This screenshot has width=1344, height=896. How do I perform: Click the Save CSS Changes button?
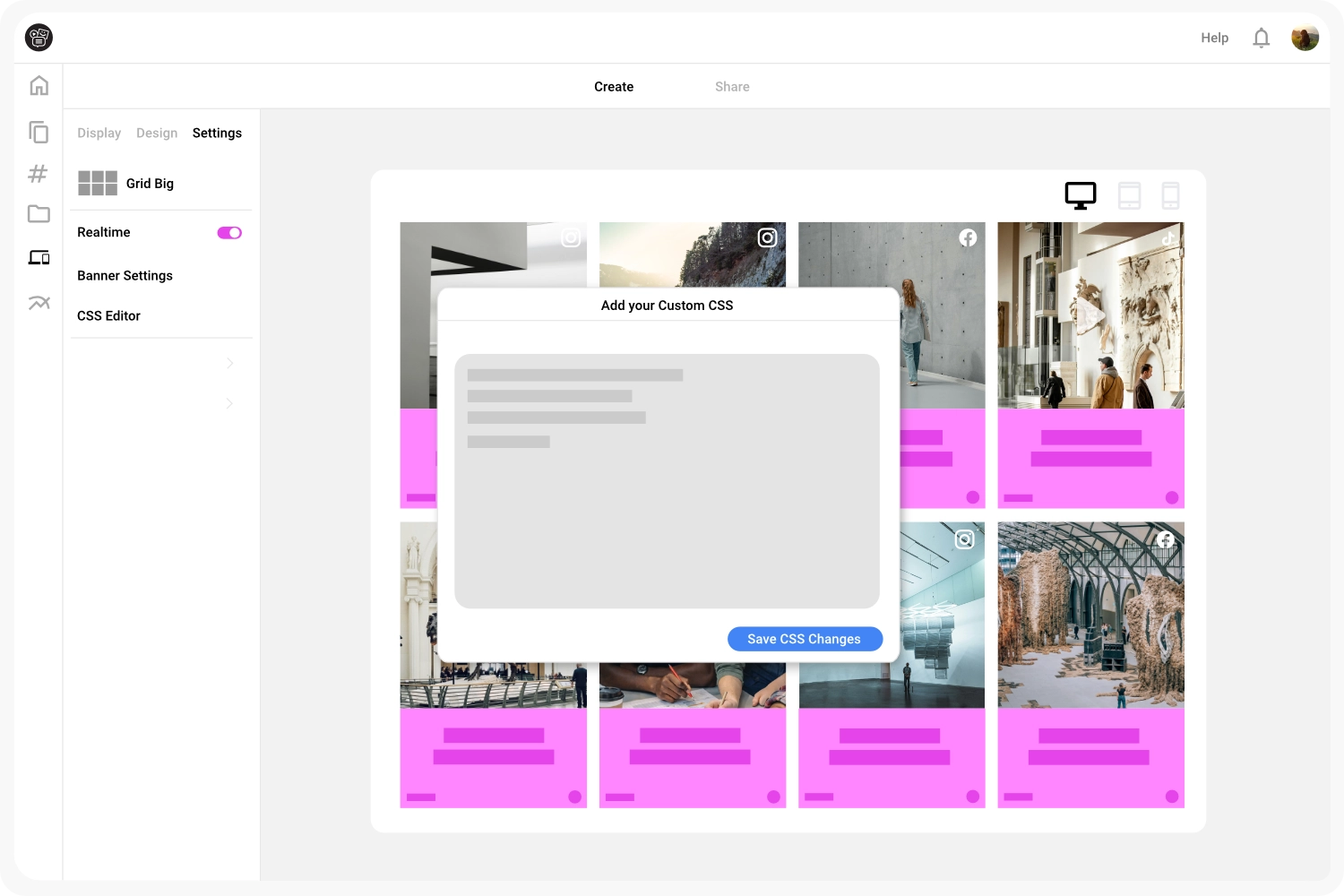(805, 639)
